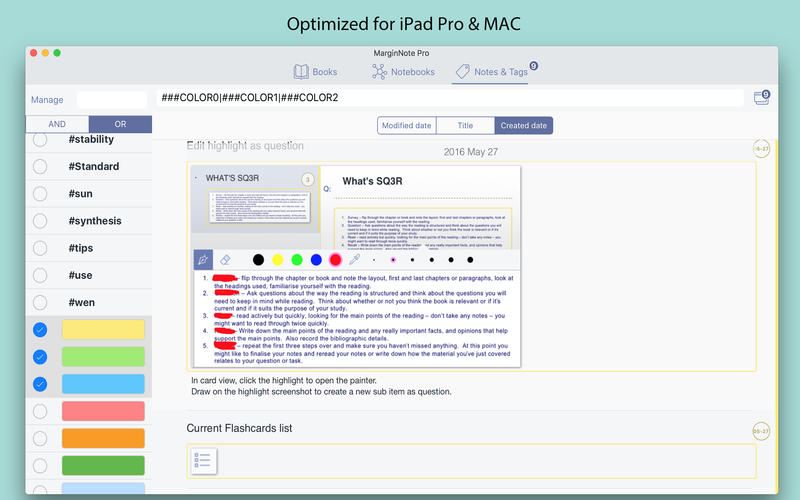This screenshot has height=500, width=800.
Task: Uncheck the blue color filter
Action: pyautogui.click(x=40, y=384)
